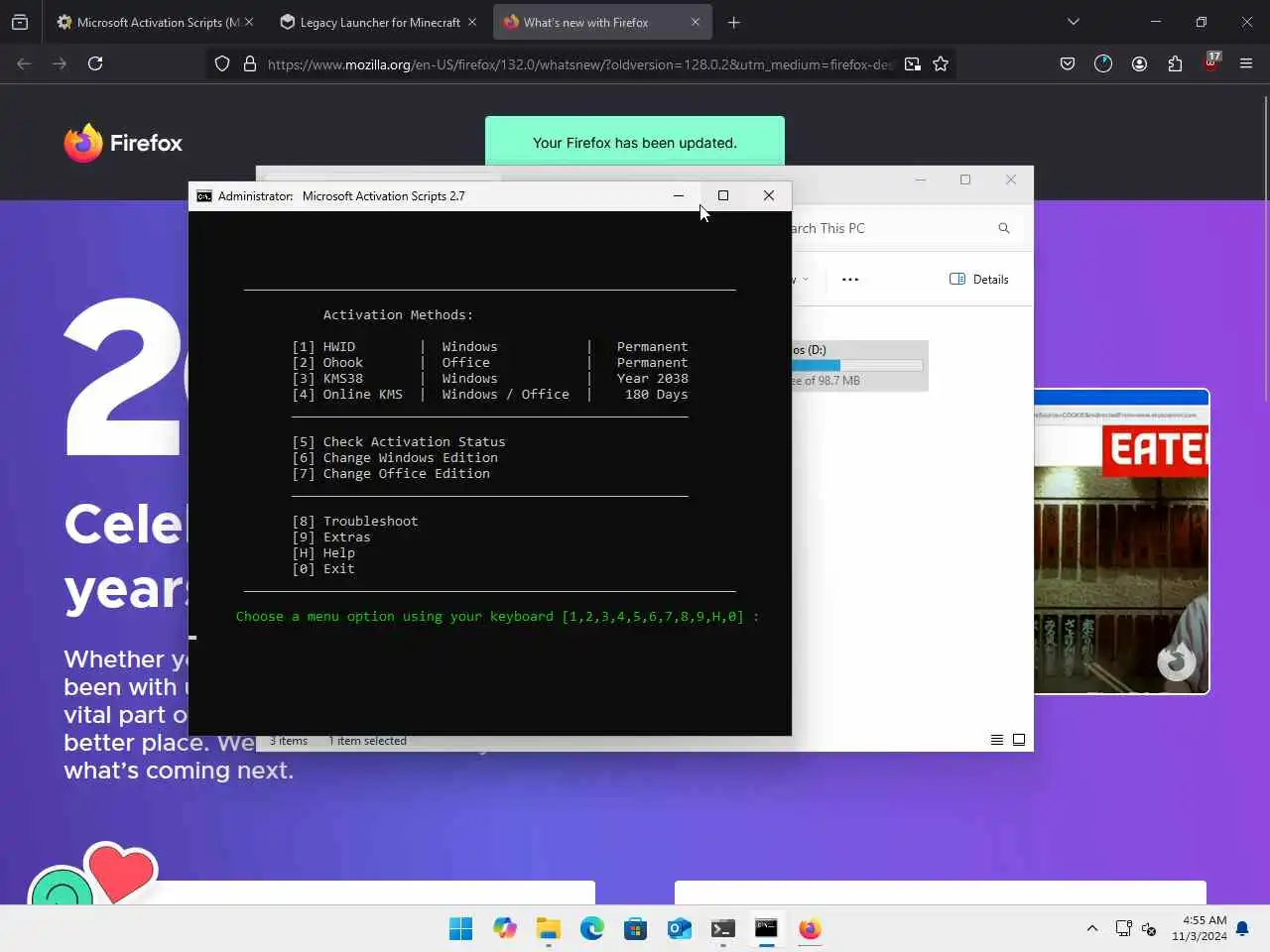This screenshot has height=952, width=1270.
Task: Click the Extras menu line
Action: [x=331, y=537]
